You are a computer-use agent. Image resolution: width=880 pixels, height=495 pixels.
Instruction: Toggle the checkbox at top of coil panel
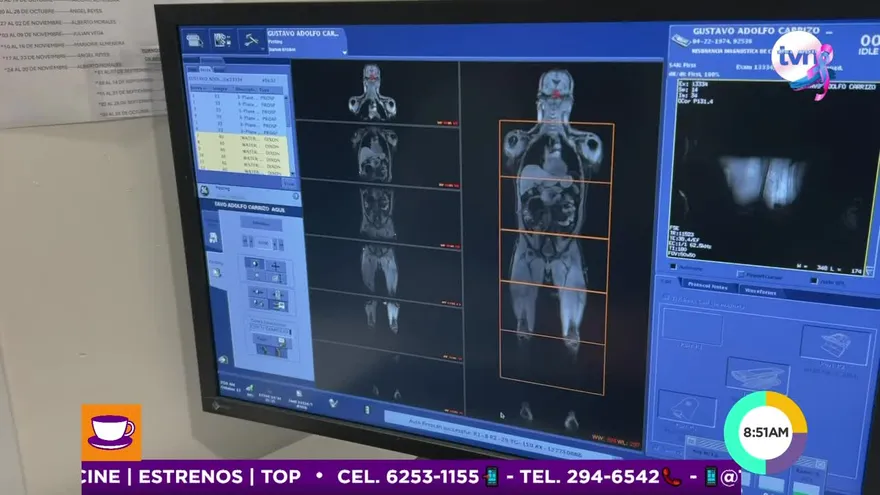667,299
